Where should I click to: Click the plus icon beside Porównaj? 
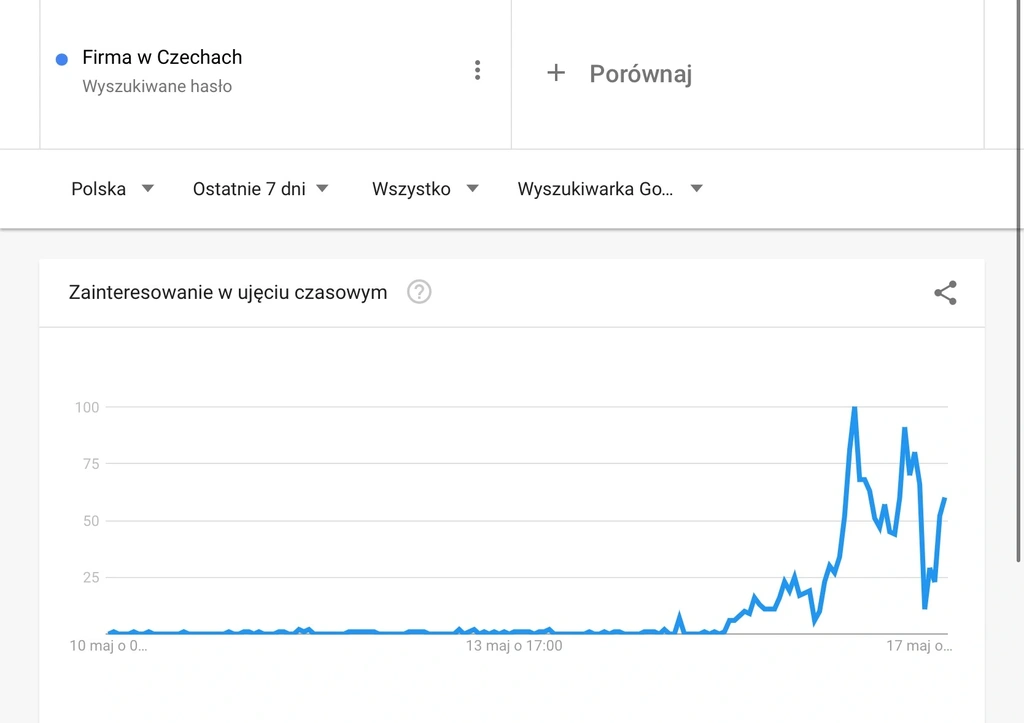[556, 72]
